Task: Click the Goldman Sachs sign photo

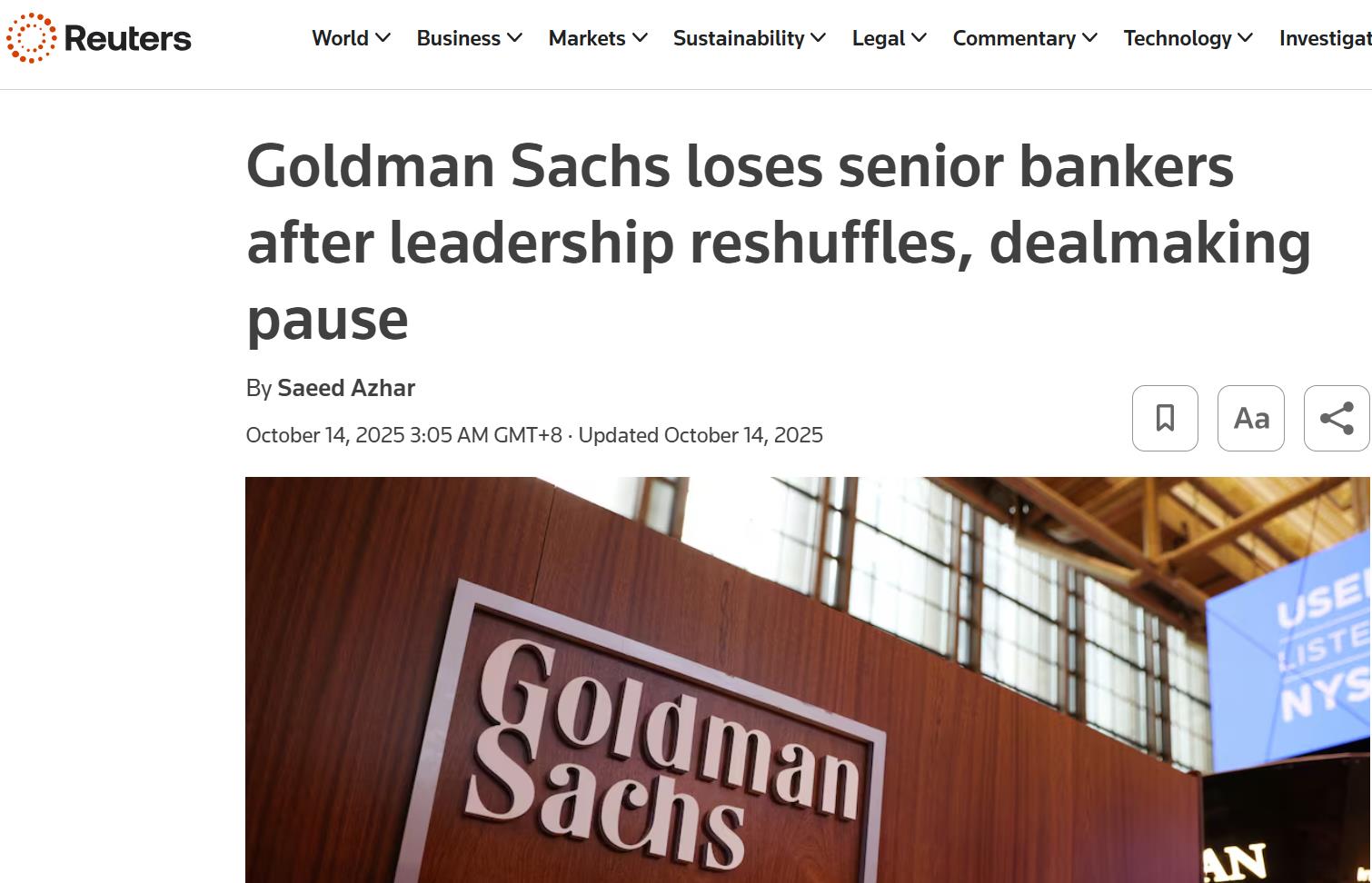Action: [807, 680]
